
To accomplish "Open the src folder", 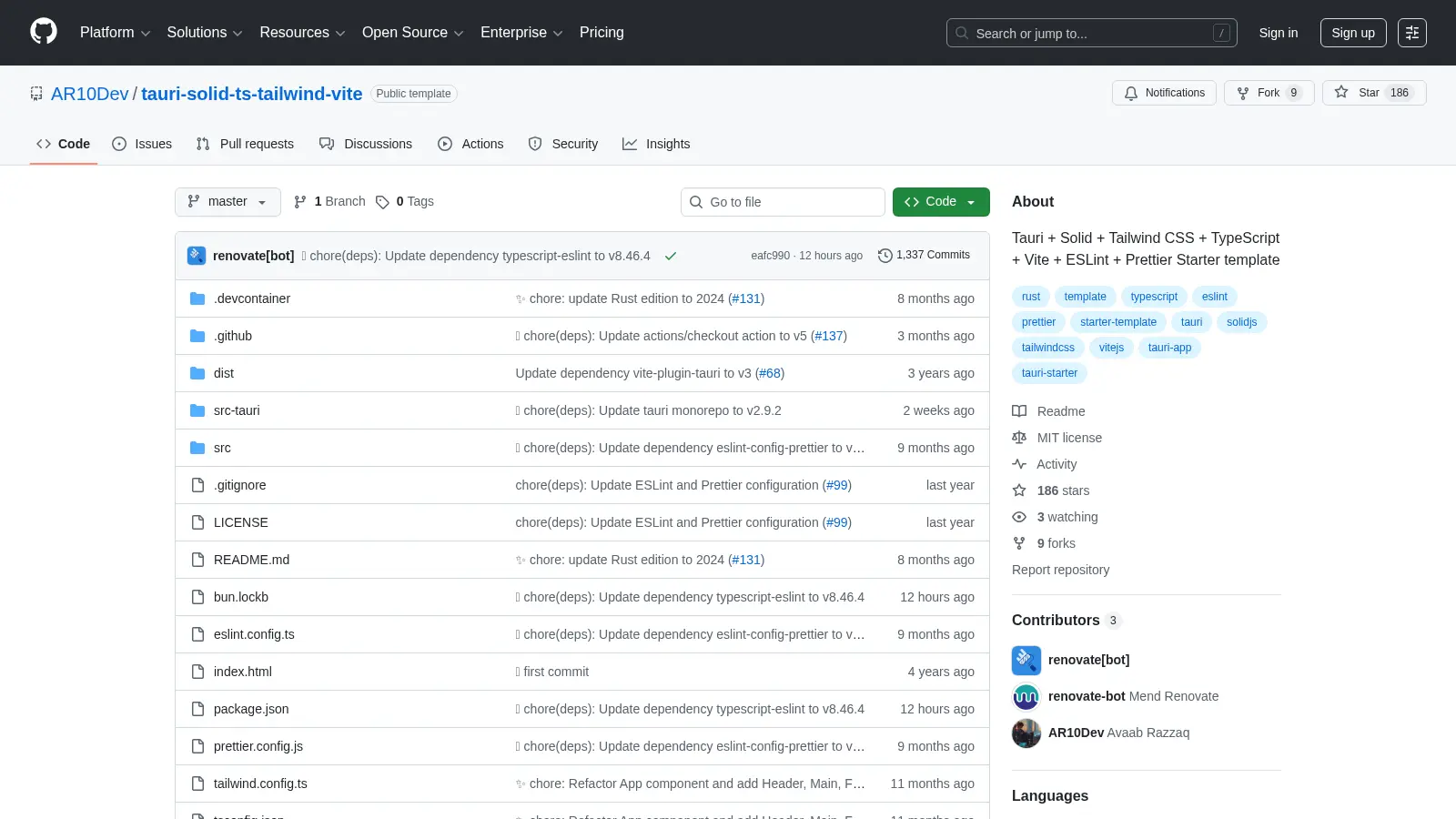I will 222,448.
